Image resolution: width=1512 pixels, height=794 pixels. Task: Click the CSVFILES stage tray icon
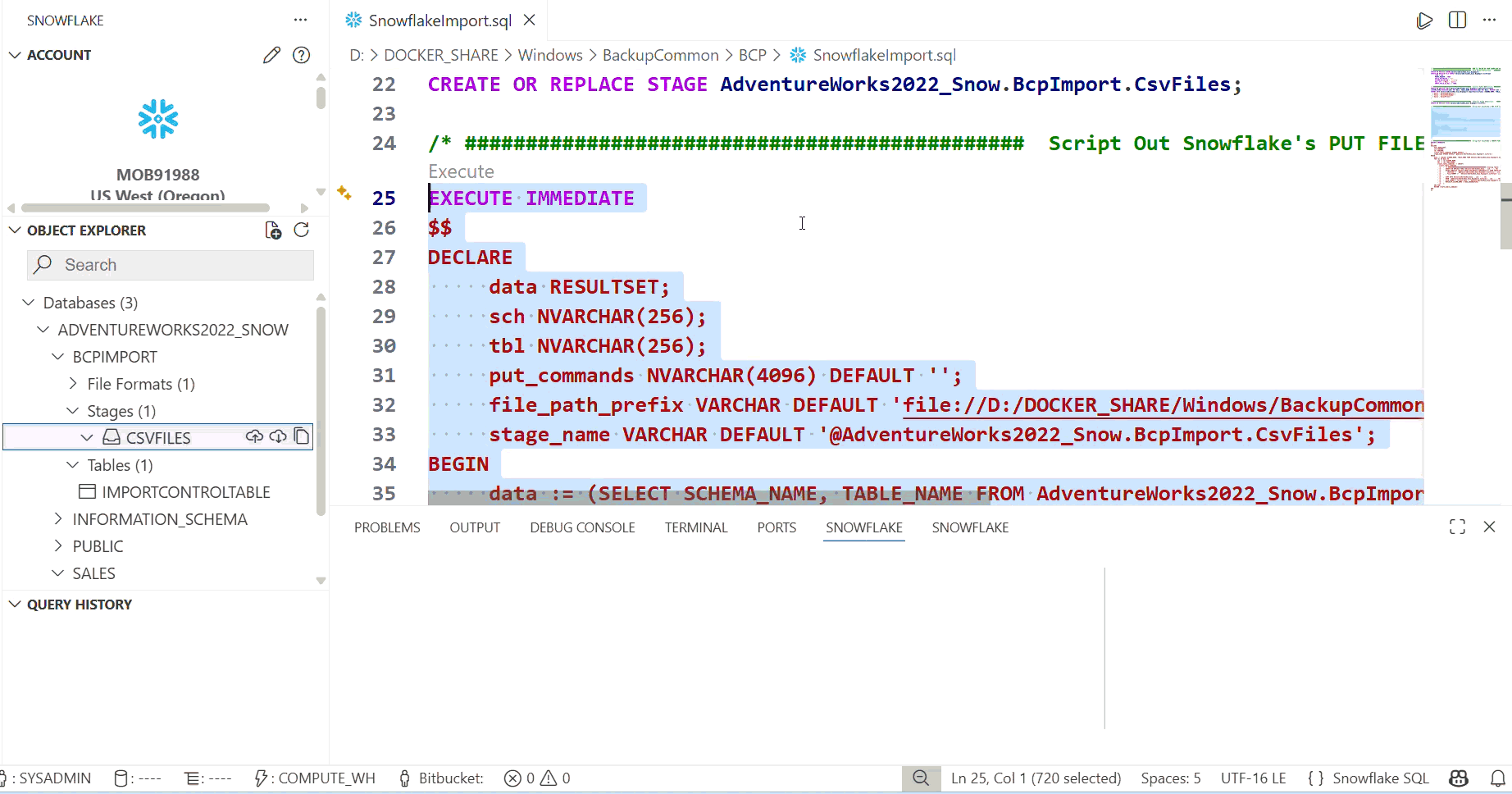(112, 437)
